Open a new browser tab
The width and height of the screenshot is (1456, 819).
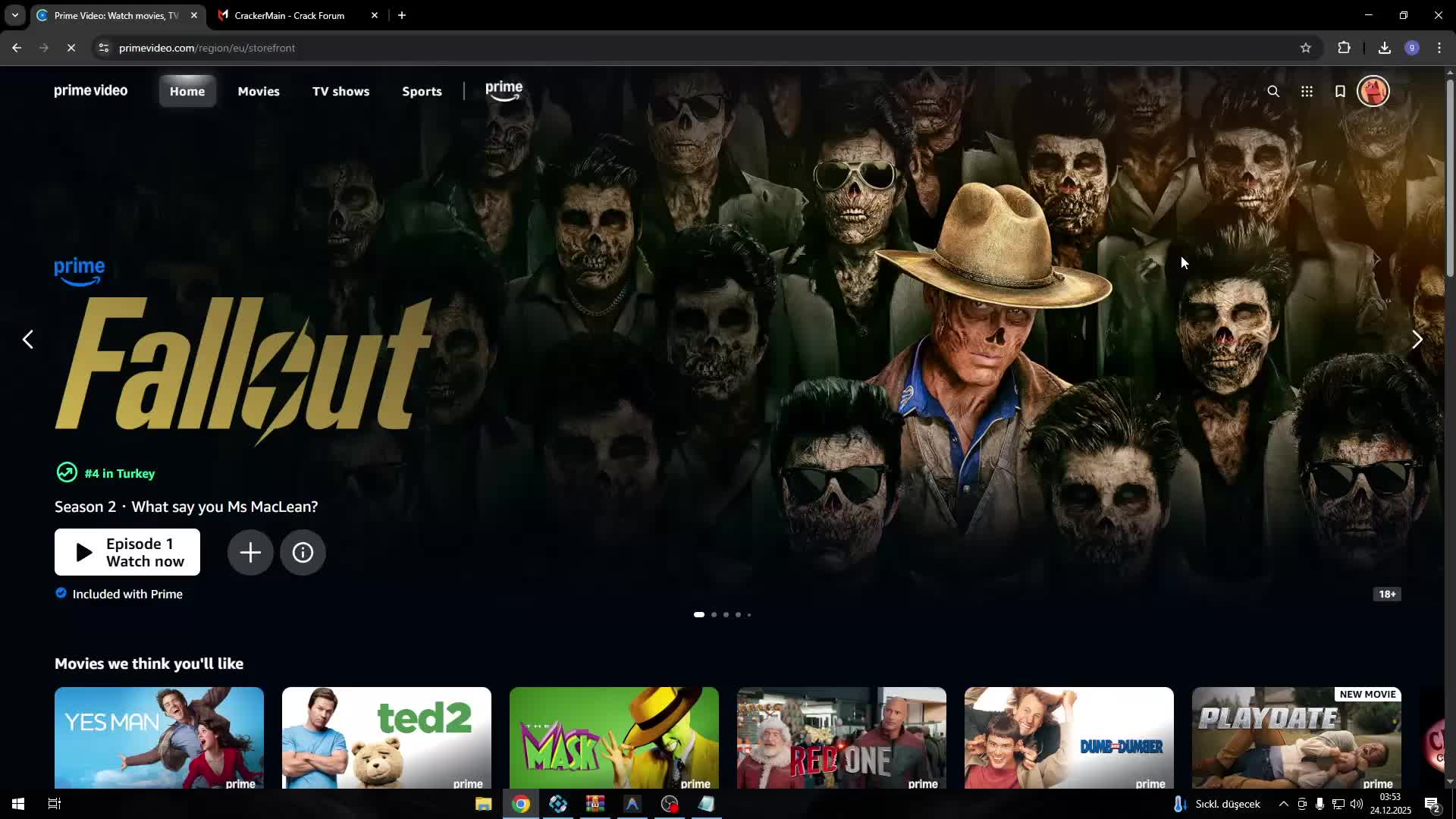tap(402, 15)
